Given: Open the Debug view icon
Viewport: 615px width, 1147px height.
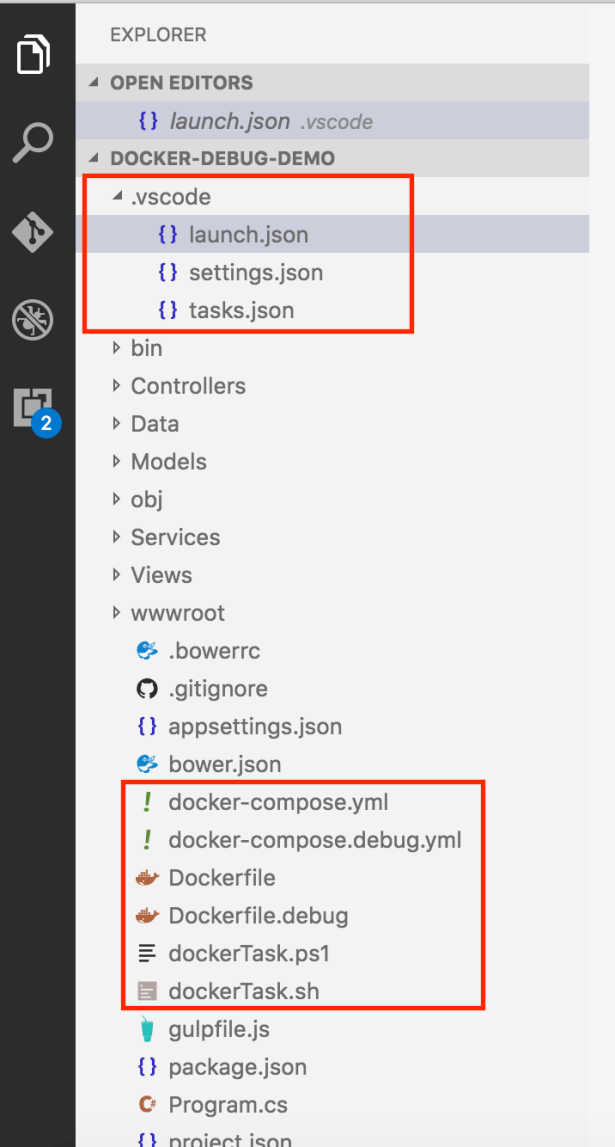Looking at the screenshot, I should point(34,320).
